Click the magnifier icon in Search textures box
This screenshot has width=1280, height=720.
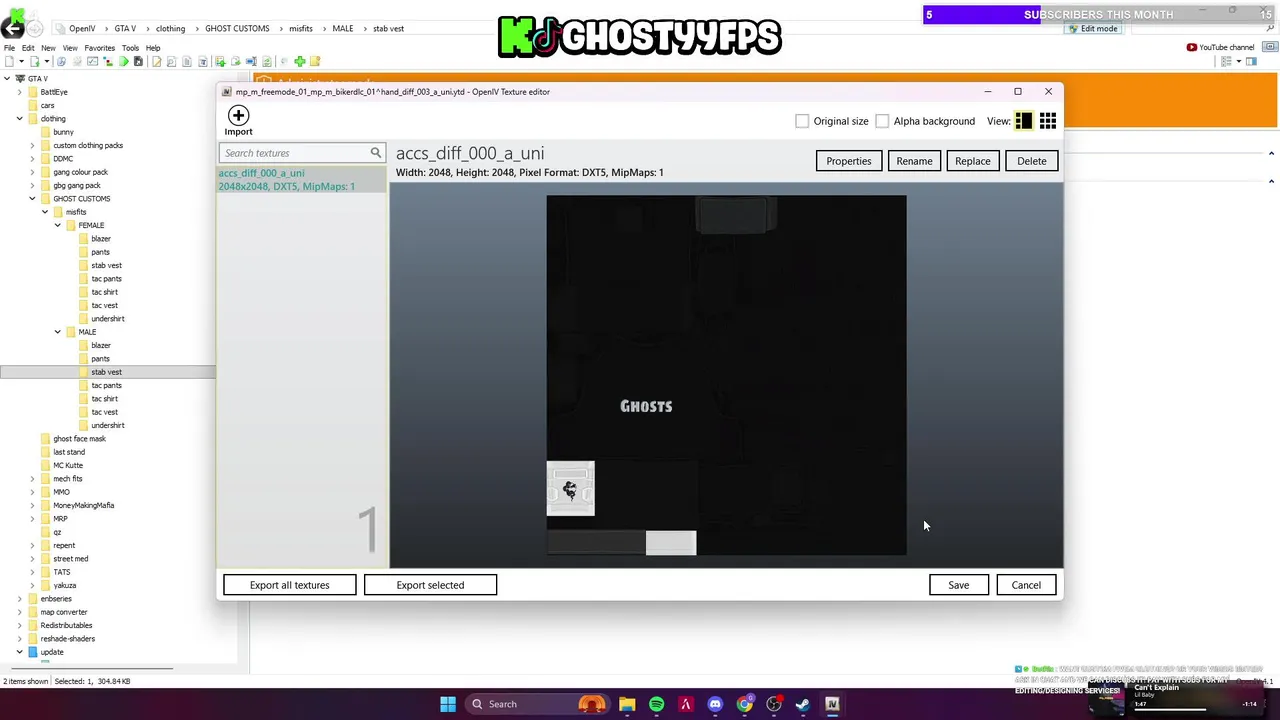coord(376,153)
